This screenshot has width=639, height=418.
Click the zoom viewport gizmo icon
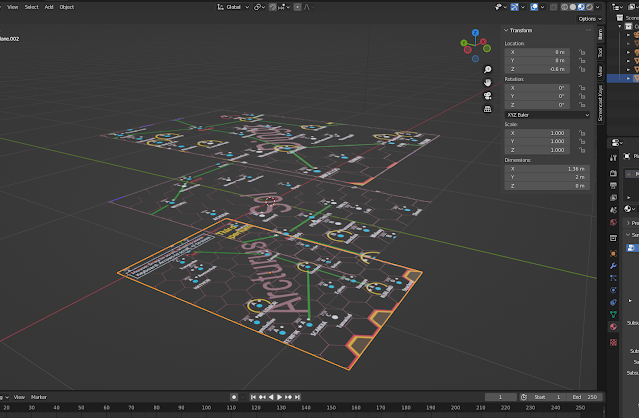(x=487, y=70)
